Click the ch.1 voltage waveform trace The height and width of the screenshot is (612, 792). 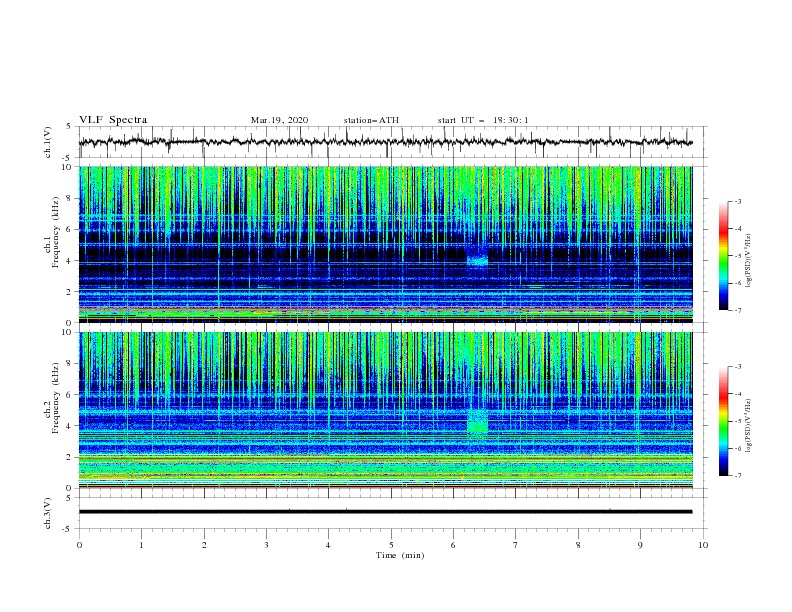pos(385,142)
